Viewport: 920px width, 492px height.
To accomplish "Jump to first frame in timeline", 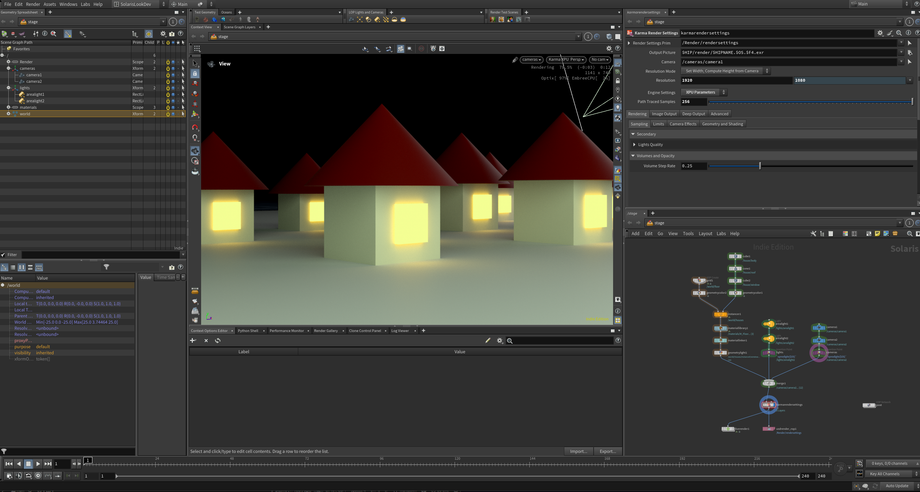I will coord(9,464).
